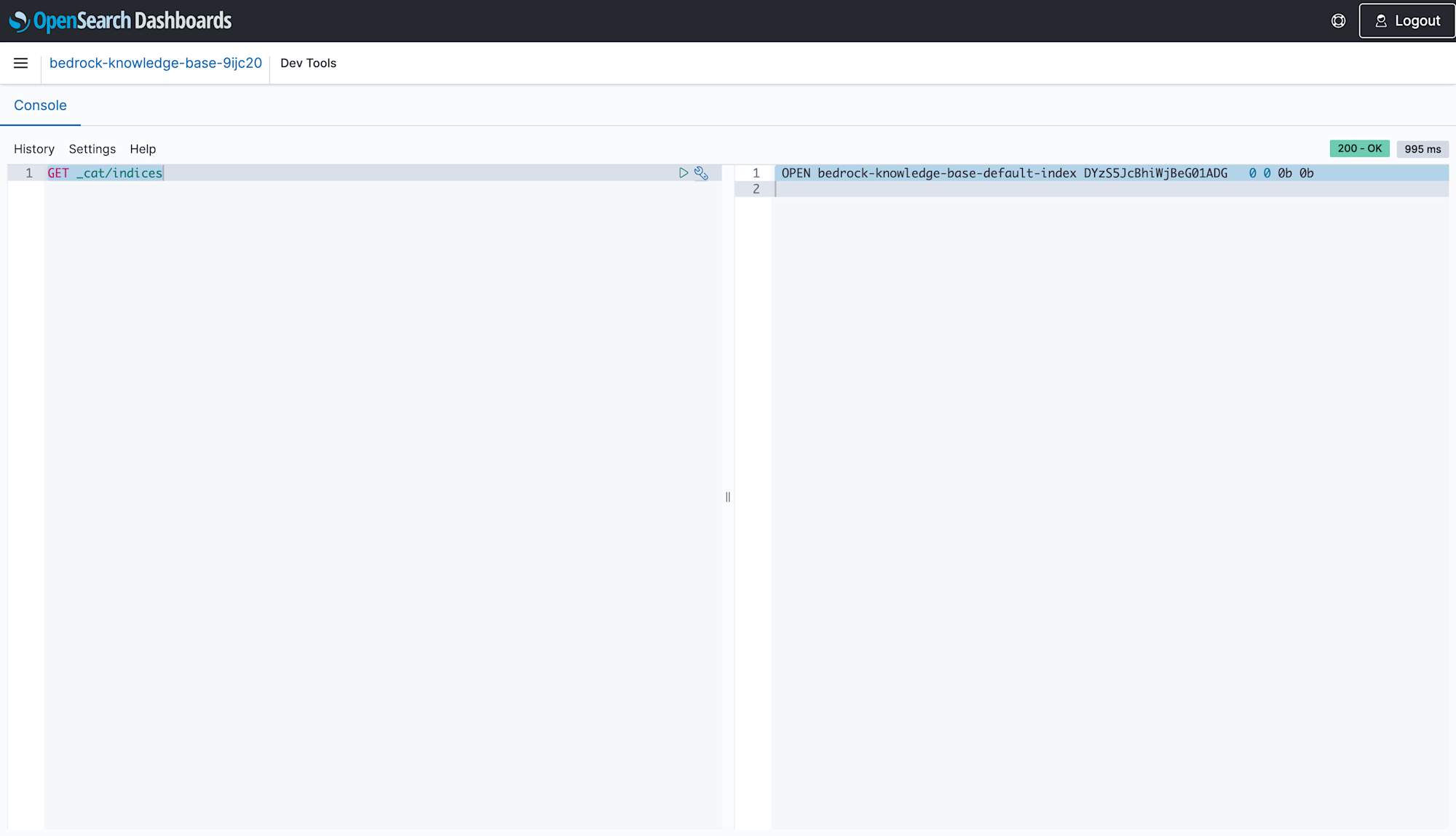Click the OpenSearch Dashboards logo
The height and width of the screenshot is (836, 1456).
[x=121, y=21]
